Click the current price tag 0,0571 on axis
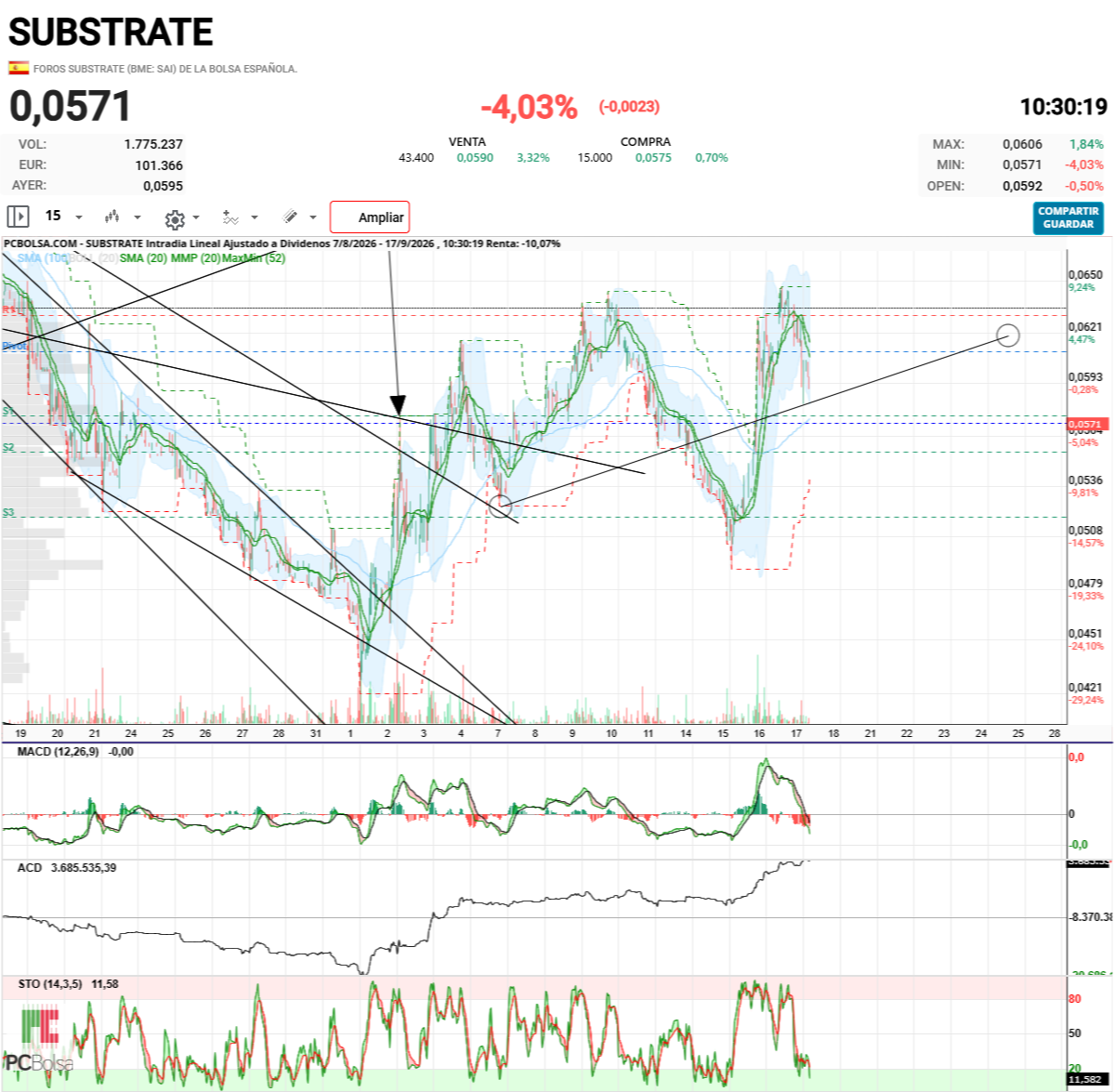 [x=1086, y=424]
